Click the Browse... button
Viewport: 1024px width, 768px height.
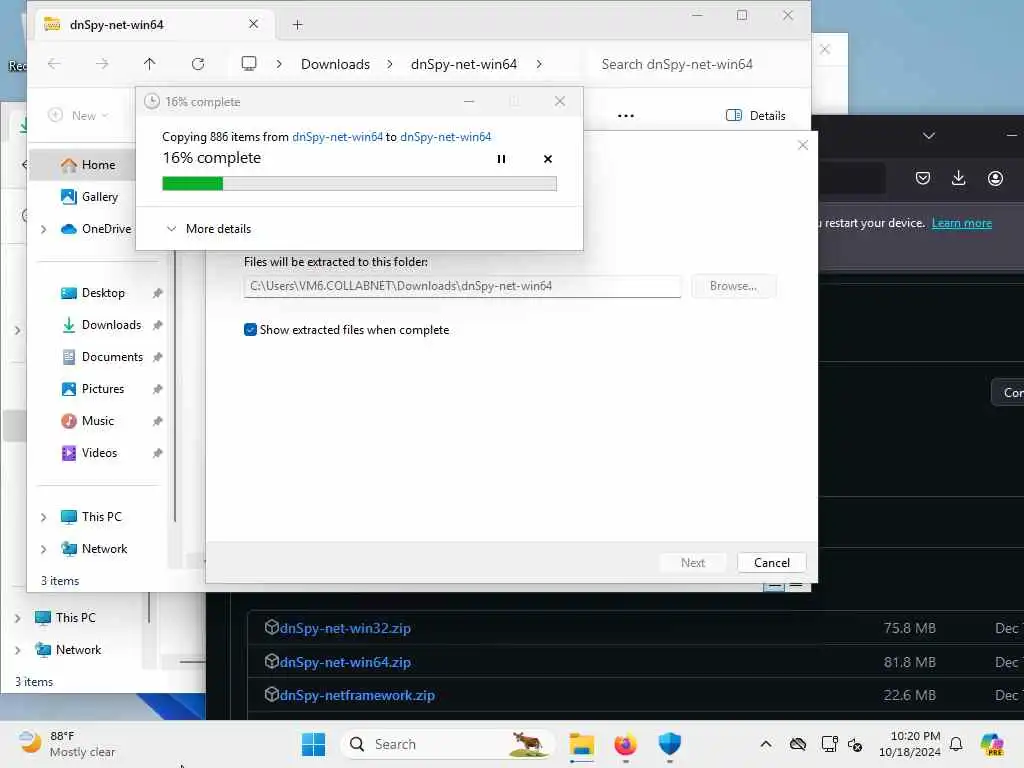733,286
